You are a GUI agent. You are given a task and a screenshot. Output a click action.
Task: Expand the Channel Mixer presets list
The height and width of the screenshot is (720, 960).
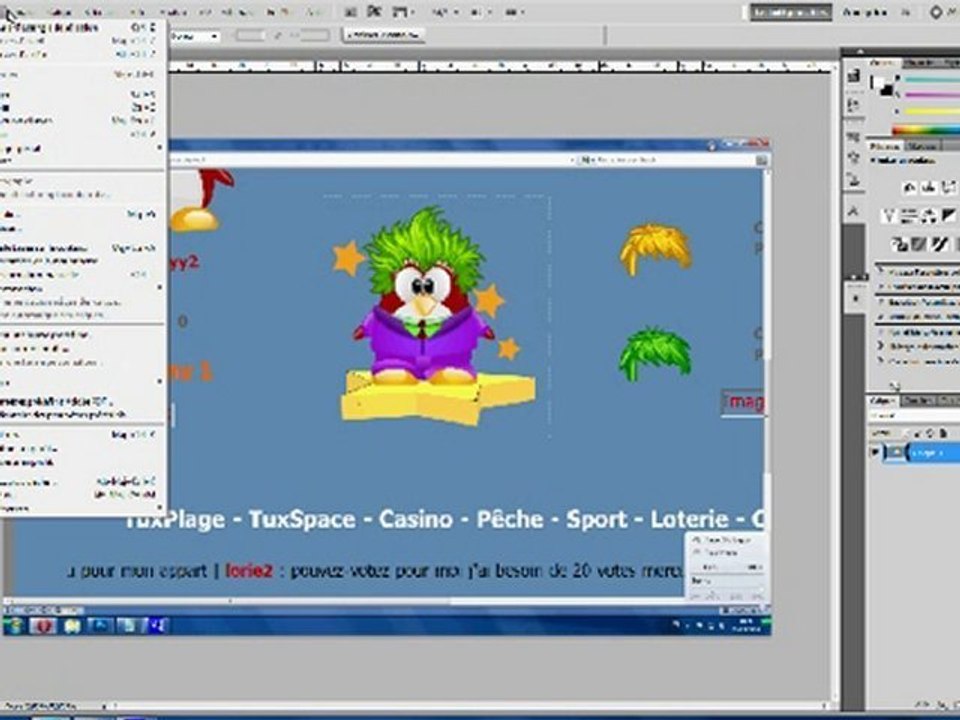(881, 346)
